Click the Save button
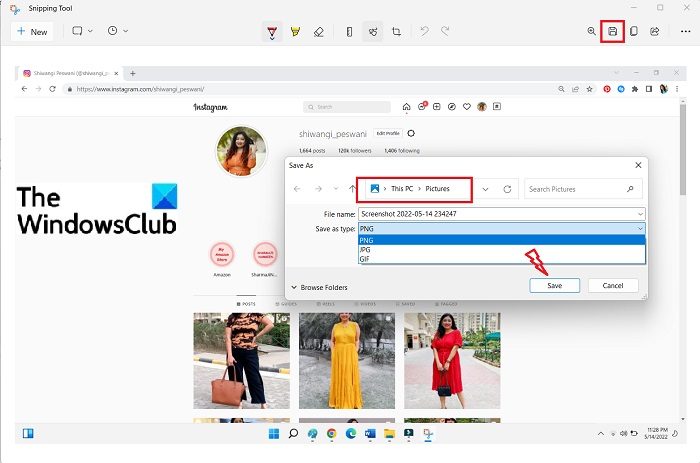This screenshot has width=700, height=463. [x=554, y=286]
